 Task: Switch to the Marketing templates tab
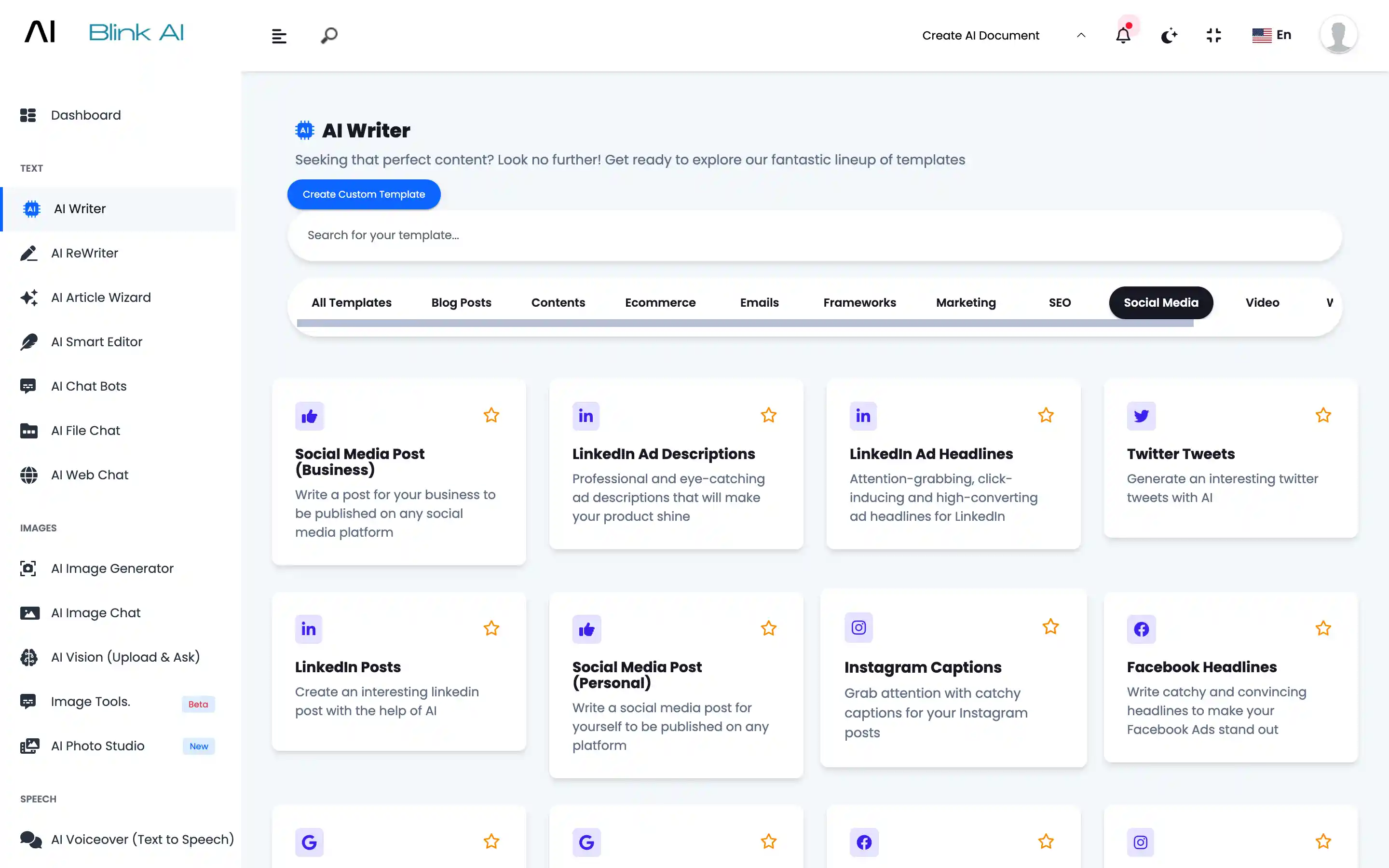(x=966, y=302)
